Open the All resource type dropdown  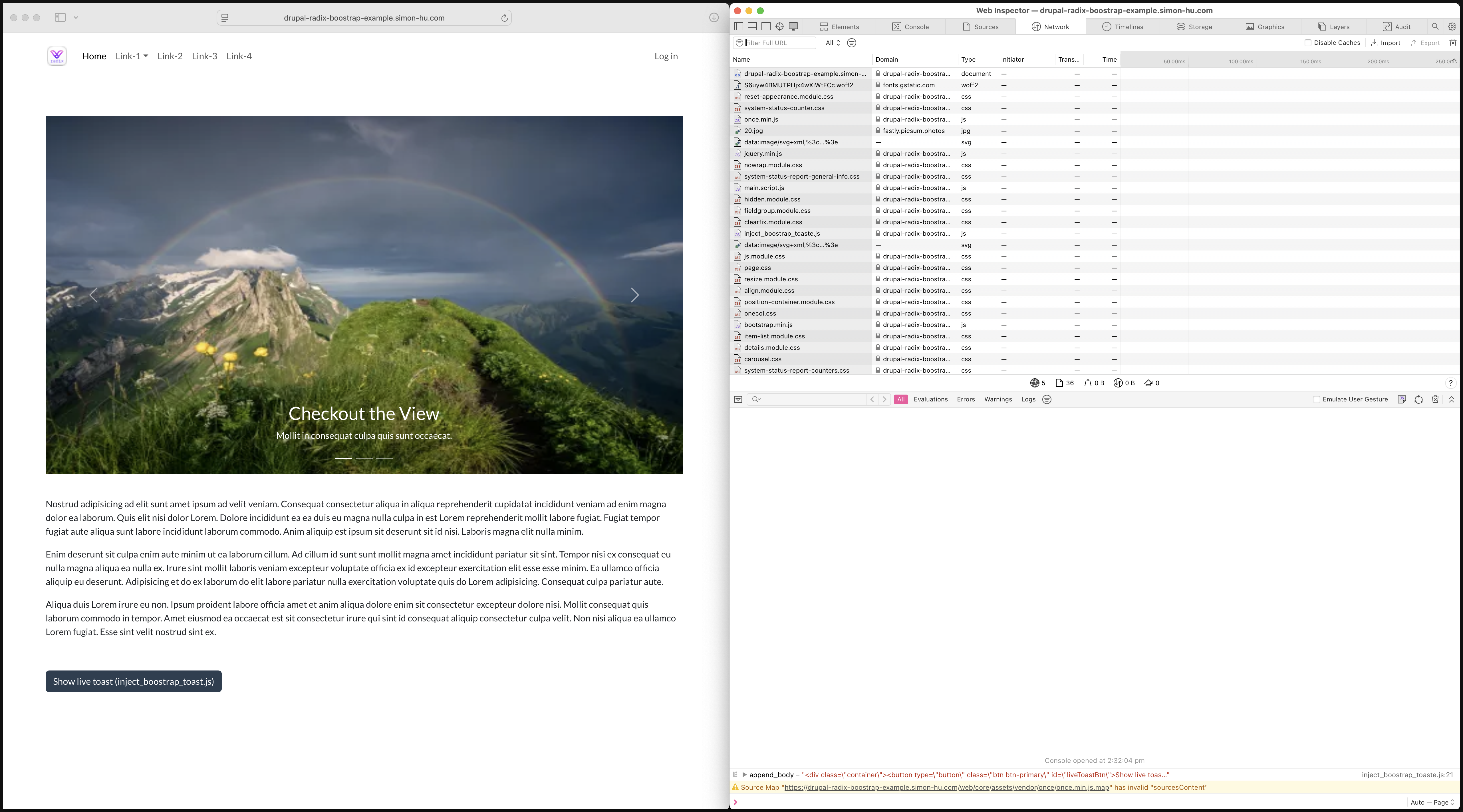[833, 43]
